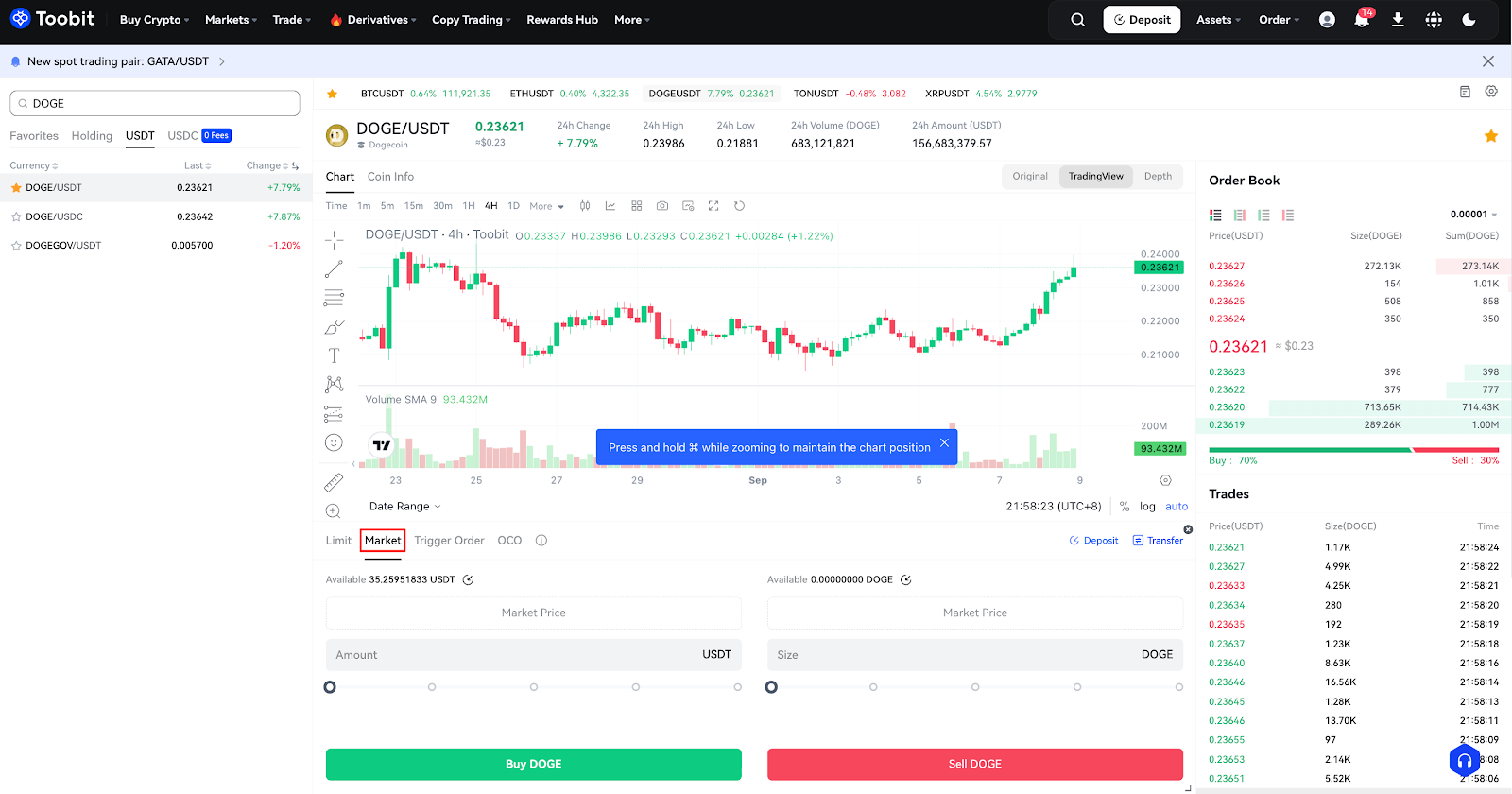
Task: Select the Text annotation tool
Action: pyautogui.click(x=334, y=355)
